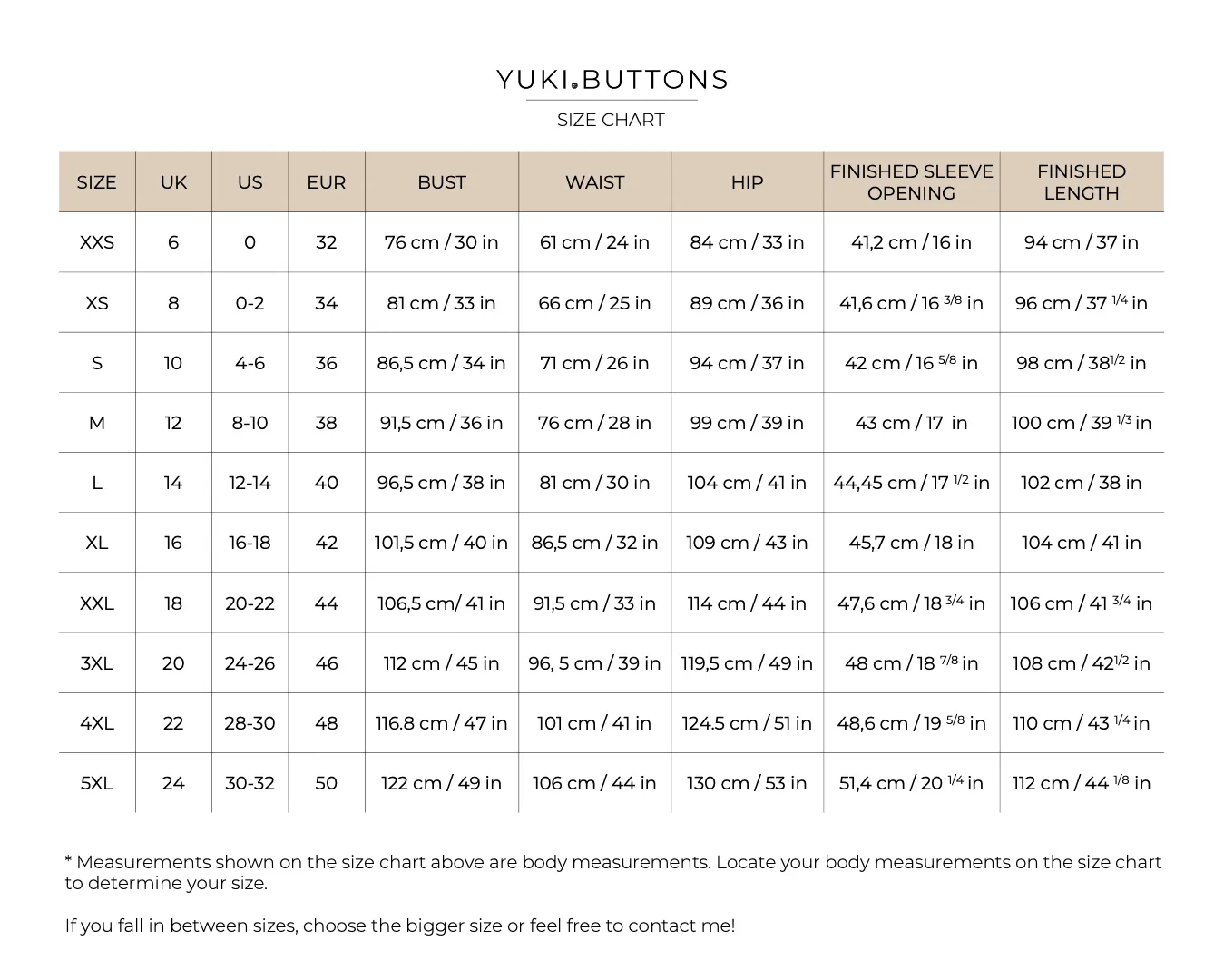Select the L sleeve opening 44,45 cm cell
Viewport: 1224px width, 980px height.
(x=911, y=483)
